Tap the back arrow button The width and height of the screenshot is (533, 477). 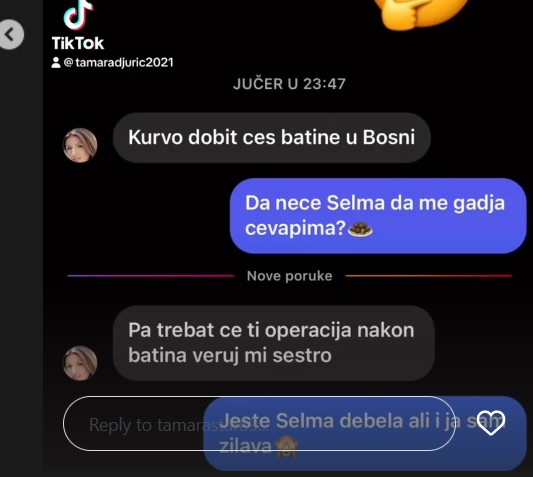pos(11,34)
